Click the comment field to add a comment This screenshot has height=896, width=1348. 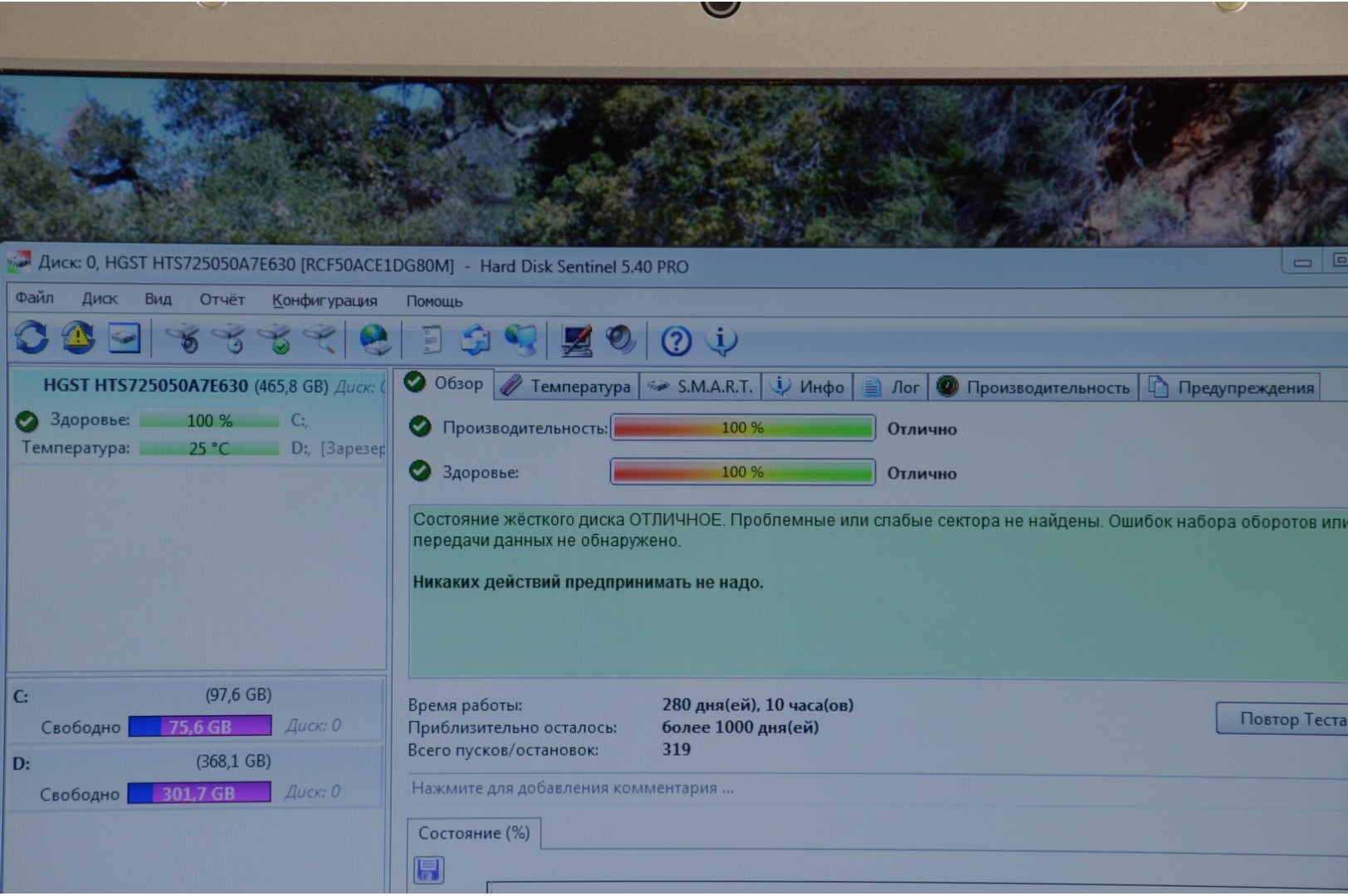[573, 788]
